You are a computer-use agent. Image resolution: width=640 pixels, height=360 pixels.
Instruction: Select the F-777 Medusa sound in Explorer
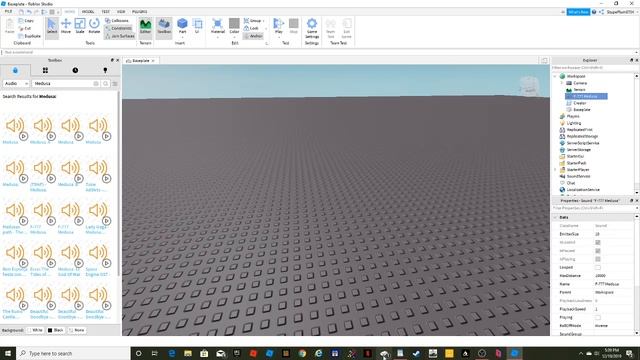(586, 96)
